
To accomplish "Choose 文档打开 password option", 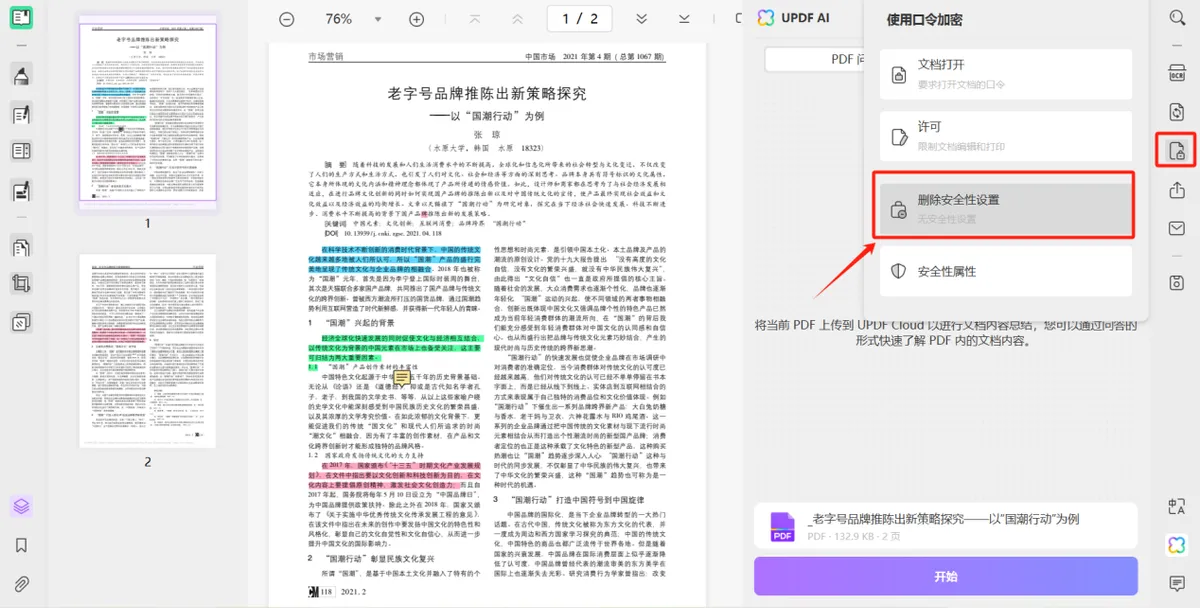I will 1005,72.
